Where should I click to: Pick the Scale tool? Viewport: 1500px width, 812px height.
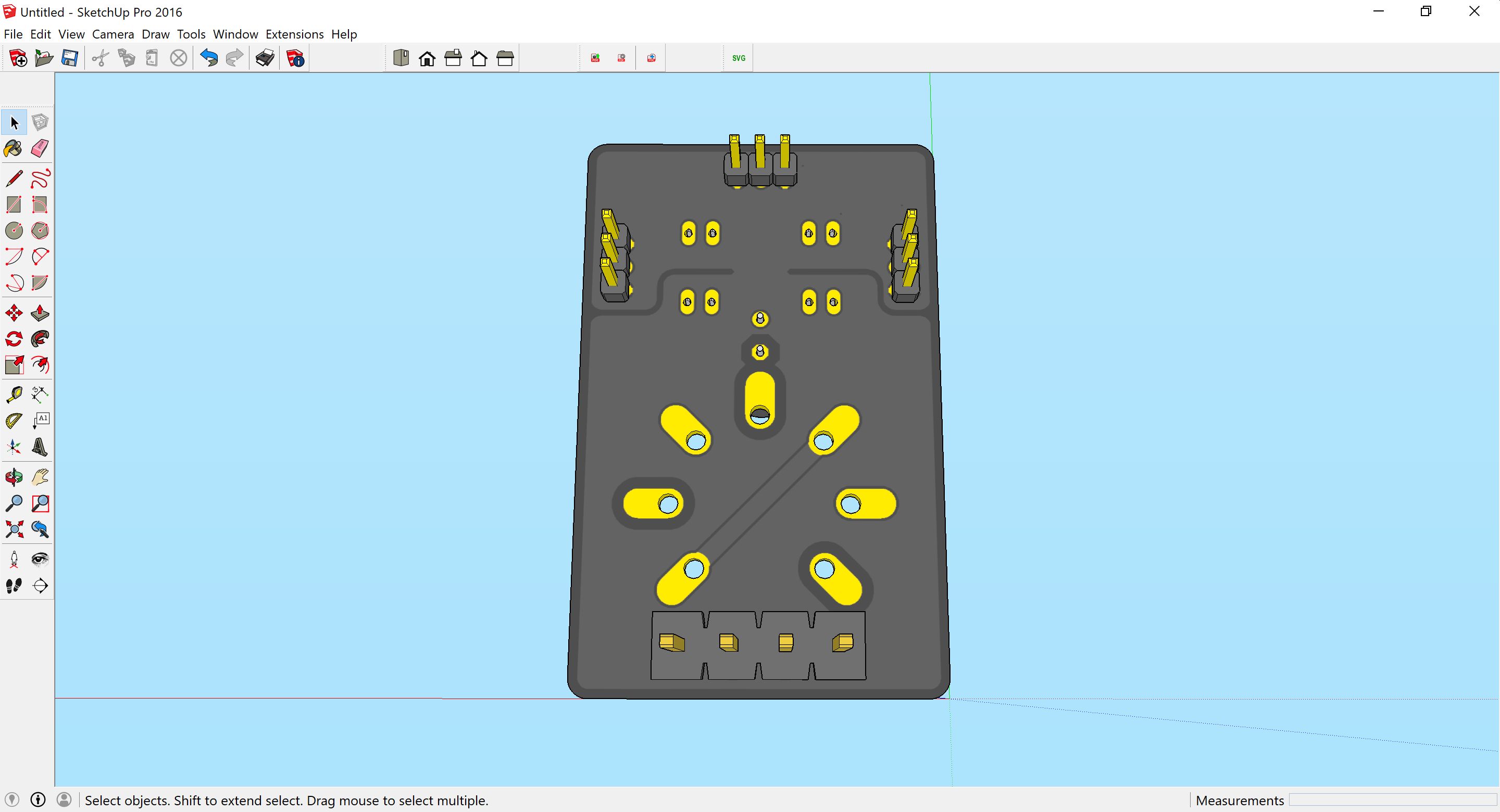[14, 365]
